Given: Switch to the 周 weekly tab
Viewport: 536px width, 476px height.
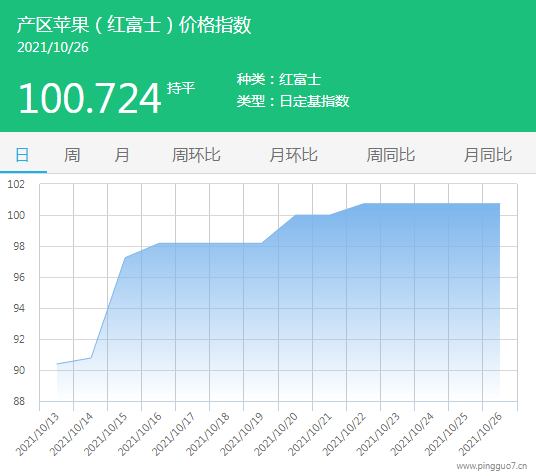Looking at the screenshot, I should tap(72, 155).
